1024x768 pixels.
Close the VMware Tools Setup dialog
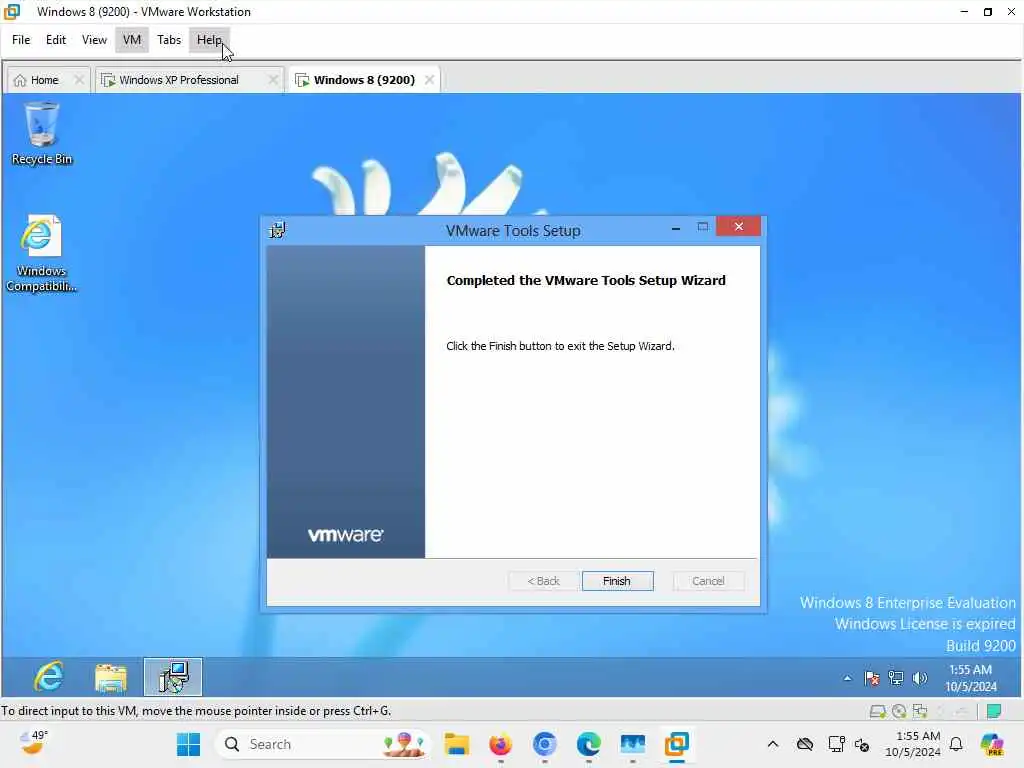click(x=739, y=226)
